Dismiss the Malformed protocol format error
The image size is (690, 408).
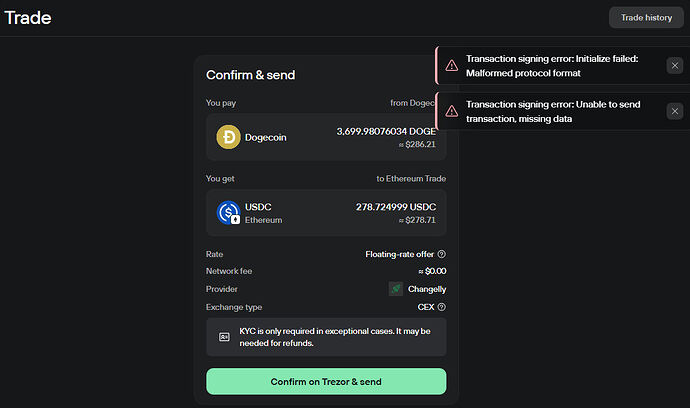tap(674, 66)
